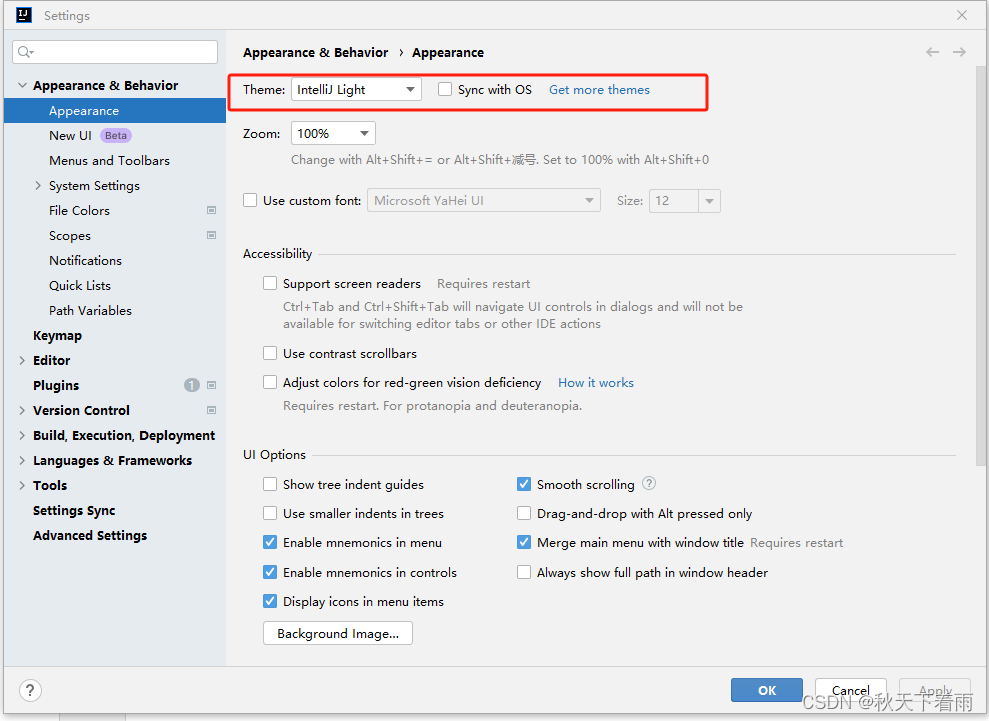Click the Plugins update count badge
Image resolution: width=989 pixels, height=721 pixels.
(x=192, y=385)
